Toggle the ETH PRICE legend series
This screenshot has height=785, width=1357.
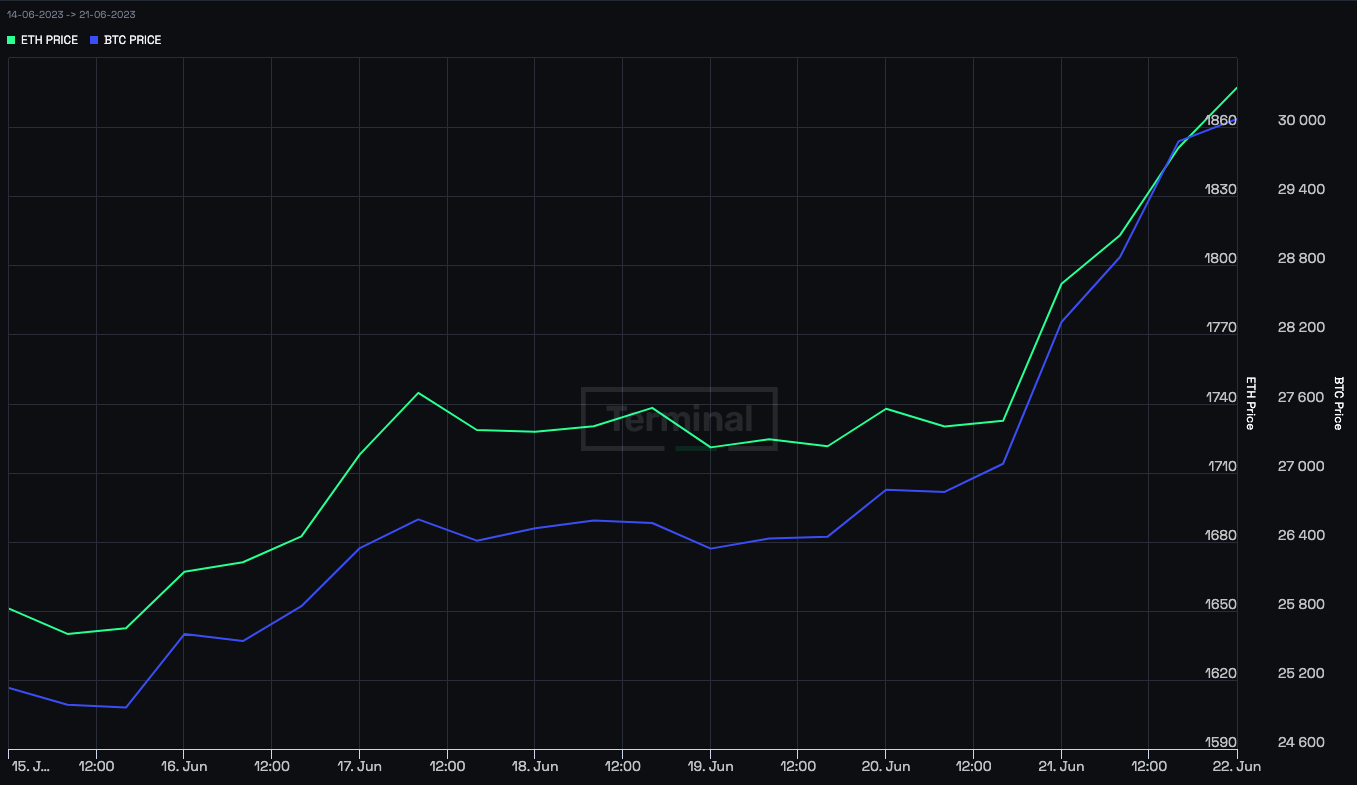coord(42,40)
